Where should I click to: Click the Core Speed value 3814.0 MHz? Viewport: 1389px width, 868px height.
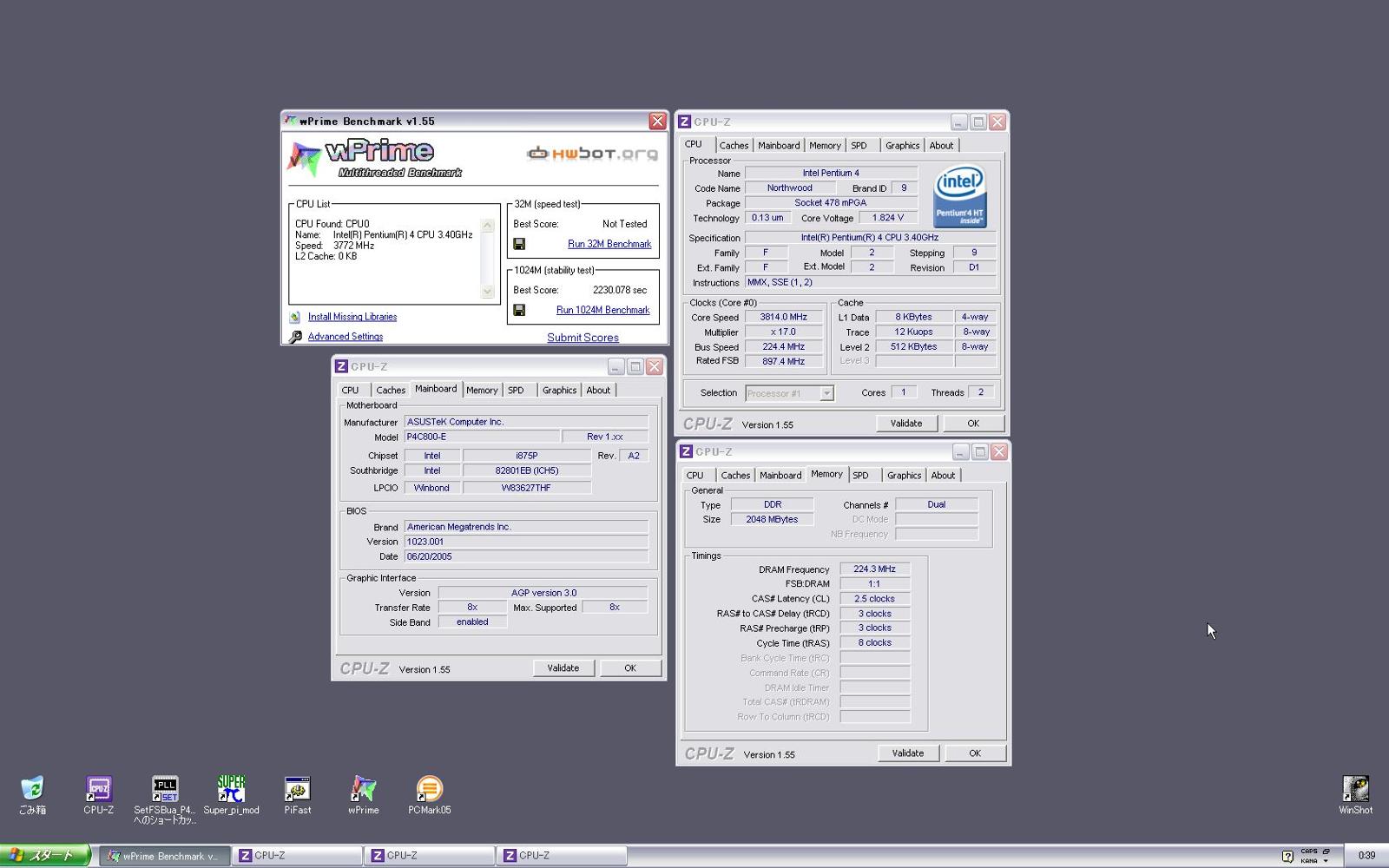(x=783, y=317)
